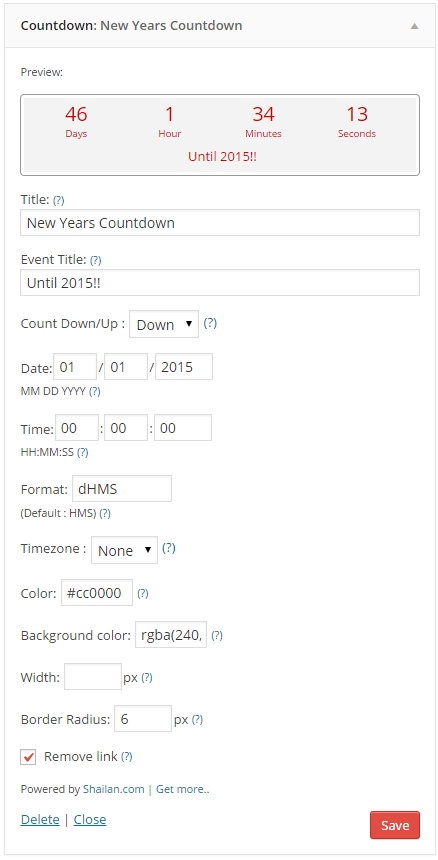Click help icon beside Border Radius
438x860 pixels.
coord(197,720)
